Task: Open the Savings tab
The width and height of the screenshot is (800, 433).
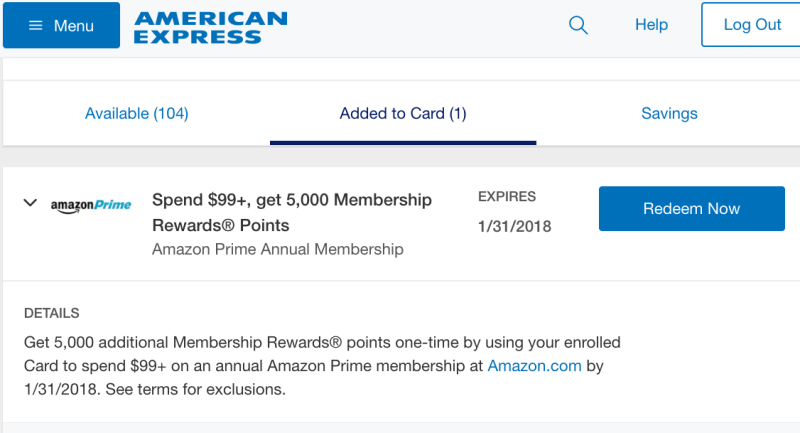Action: 669,113
